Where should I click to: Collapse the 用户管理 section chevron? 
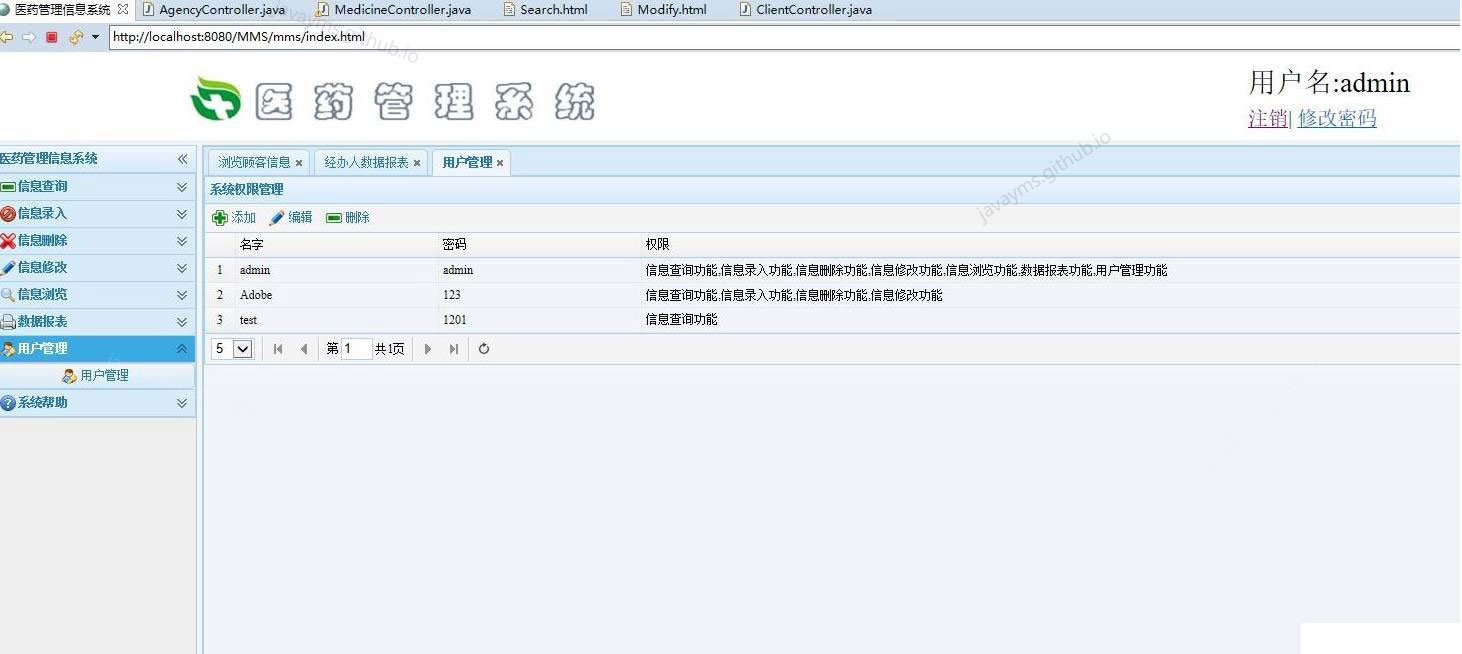click(182, 348)
